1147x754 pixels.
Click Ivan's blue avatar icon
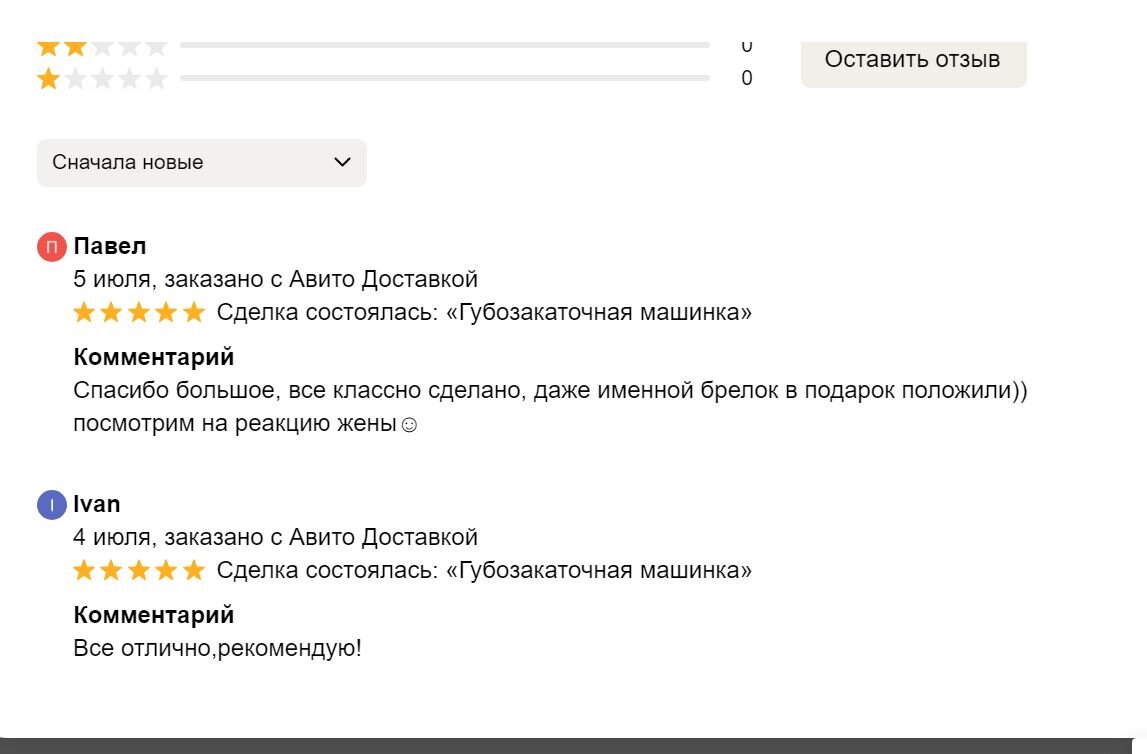click(52, 505)
